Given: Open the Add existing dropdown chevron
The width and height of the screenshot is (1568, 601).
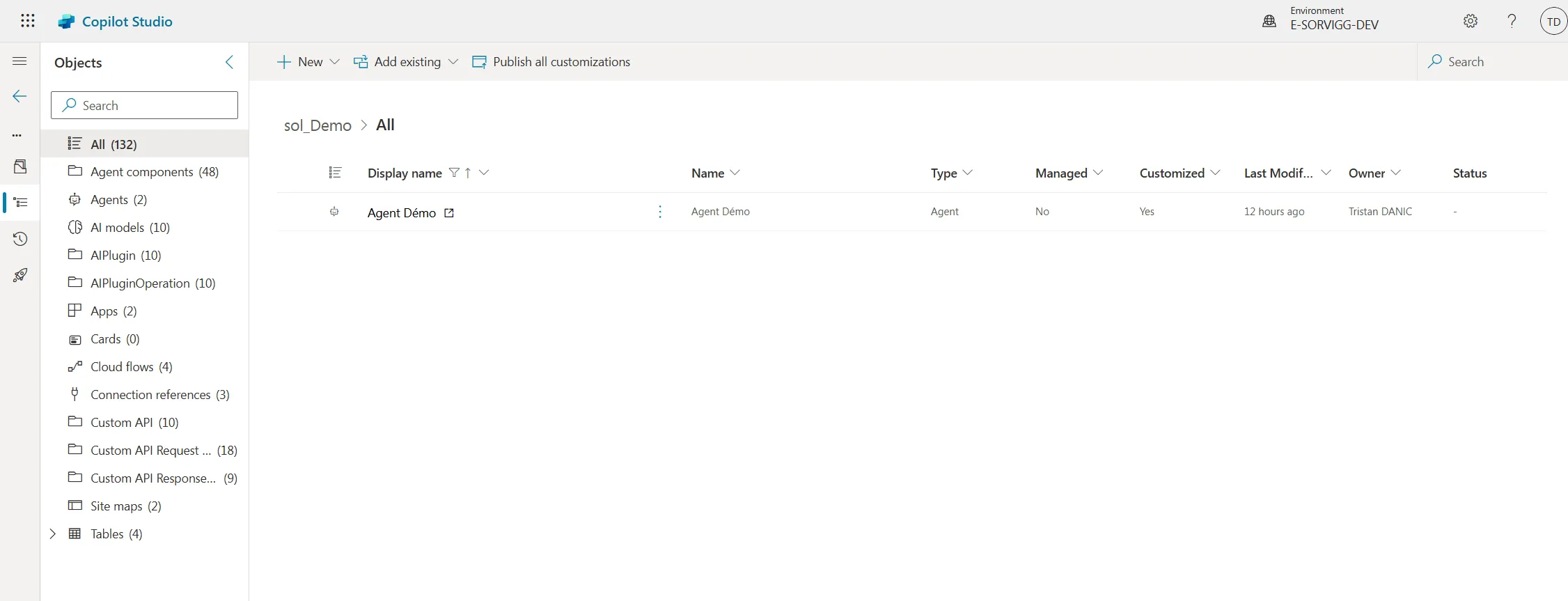Looking at the screenshot, I should coord(453,62).
